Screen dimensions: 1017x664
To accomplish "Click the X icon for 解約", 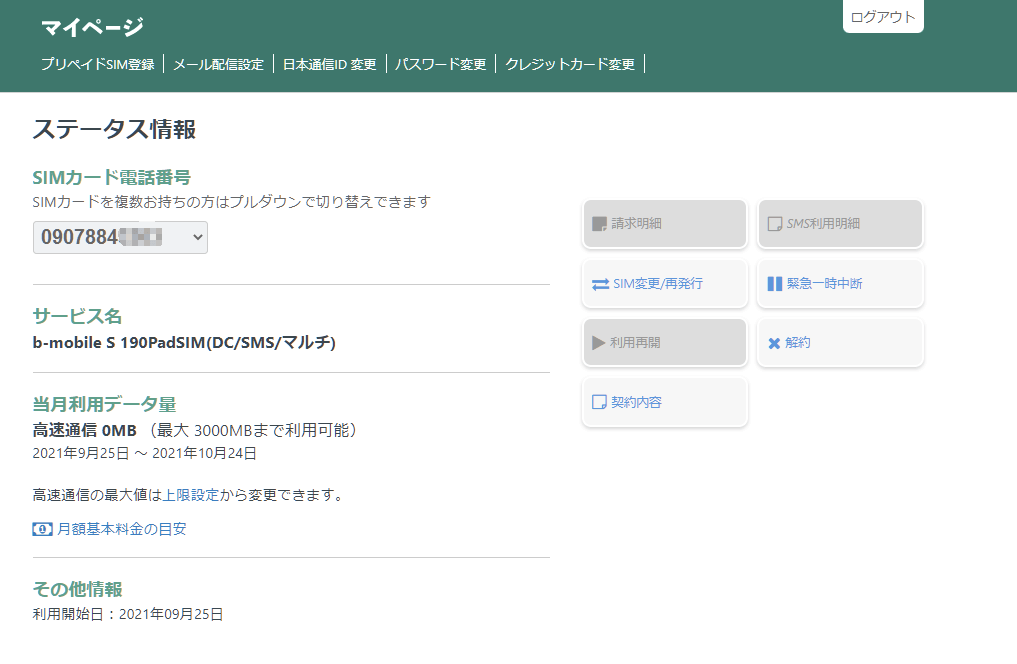I will click(774, 343).
